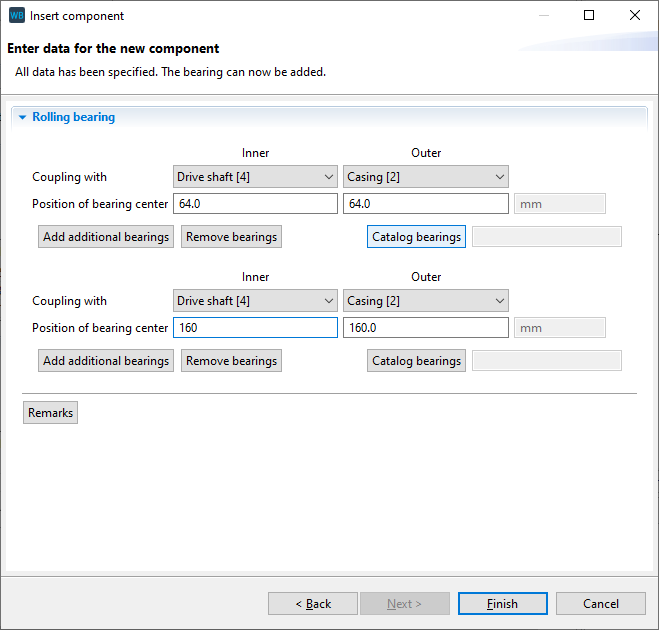Open first Catalog bearings button
This screenshot has height=630, width=659.
416,237
